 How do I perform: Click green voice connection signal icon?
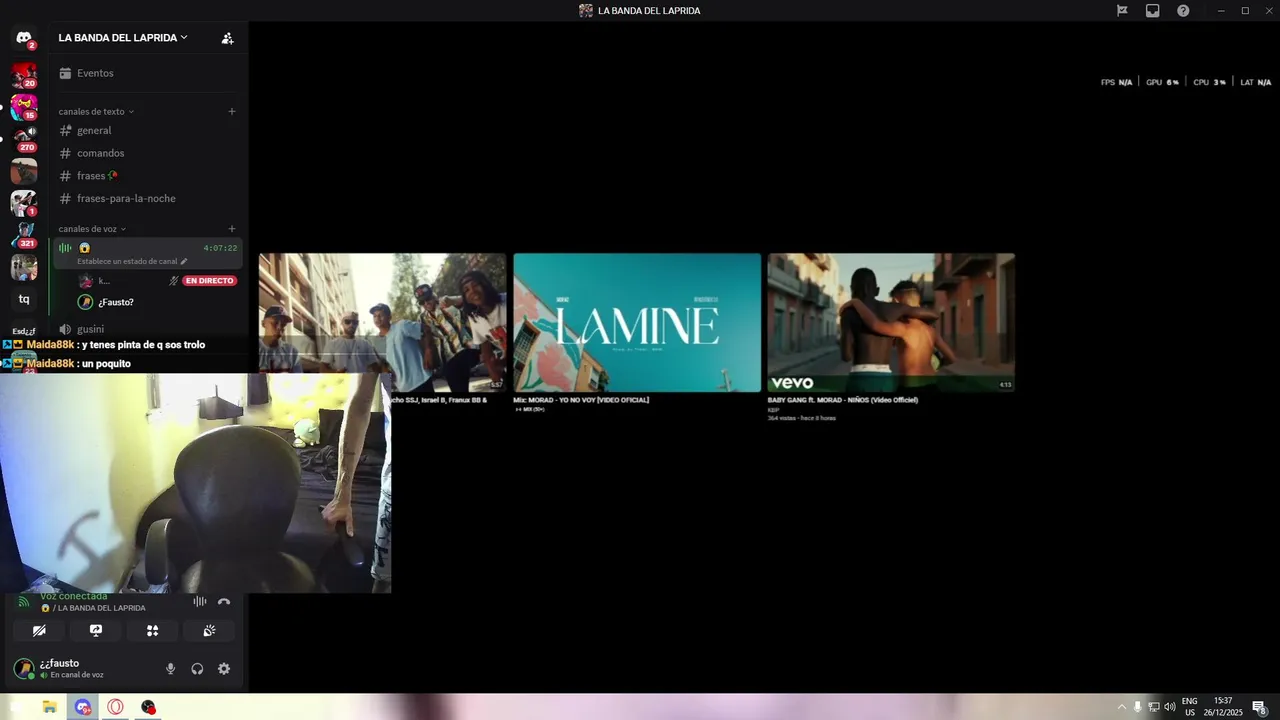pos(24,602)
